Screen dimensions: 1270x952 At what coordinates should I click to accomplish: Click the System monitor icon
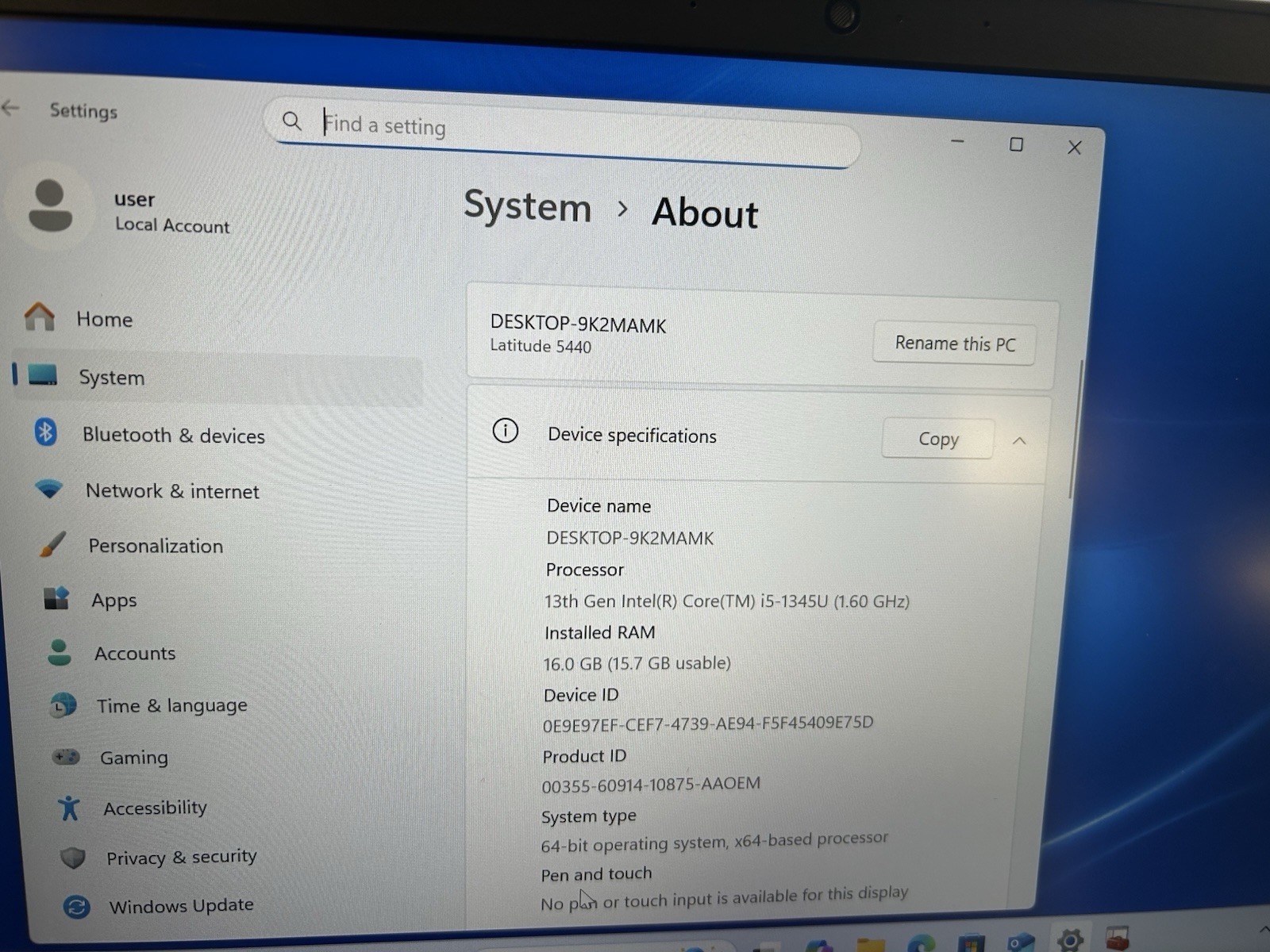(x=43, y=374)
